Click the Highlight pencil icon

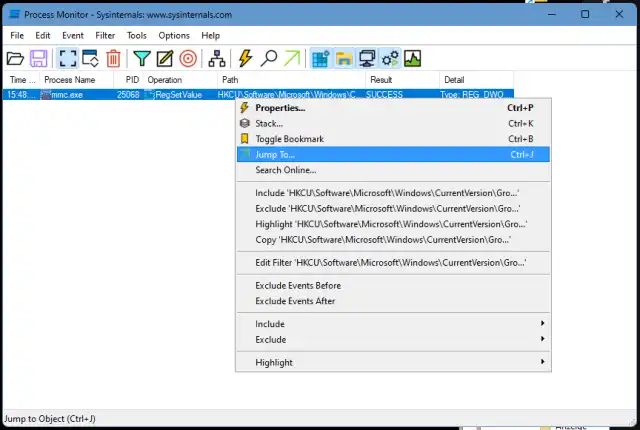pos(165,59)
